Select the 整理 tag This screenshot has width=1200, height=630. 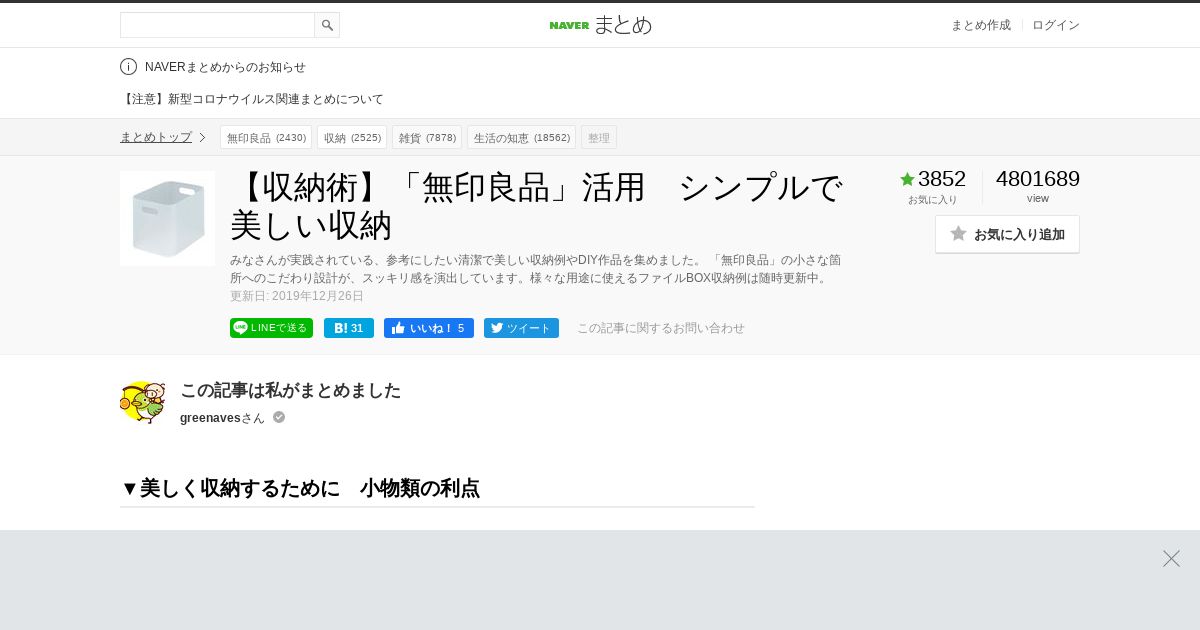599,137
